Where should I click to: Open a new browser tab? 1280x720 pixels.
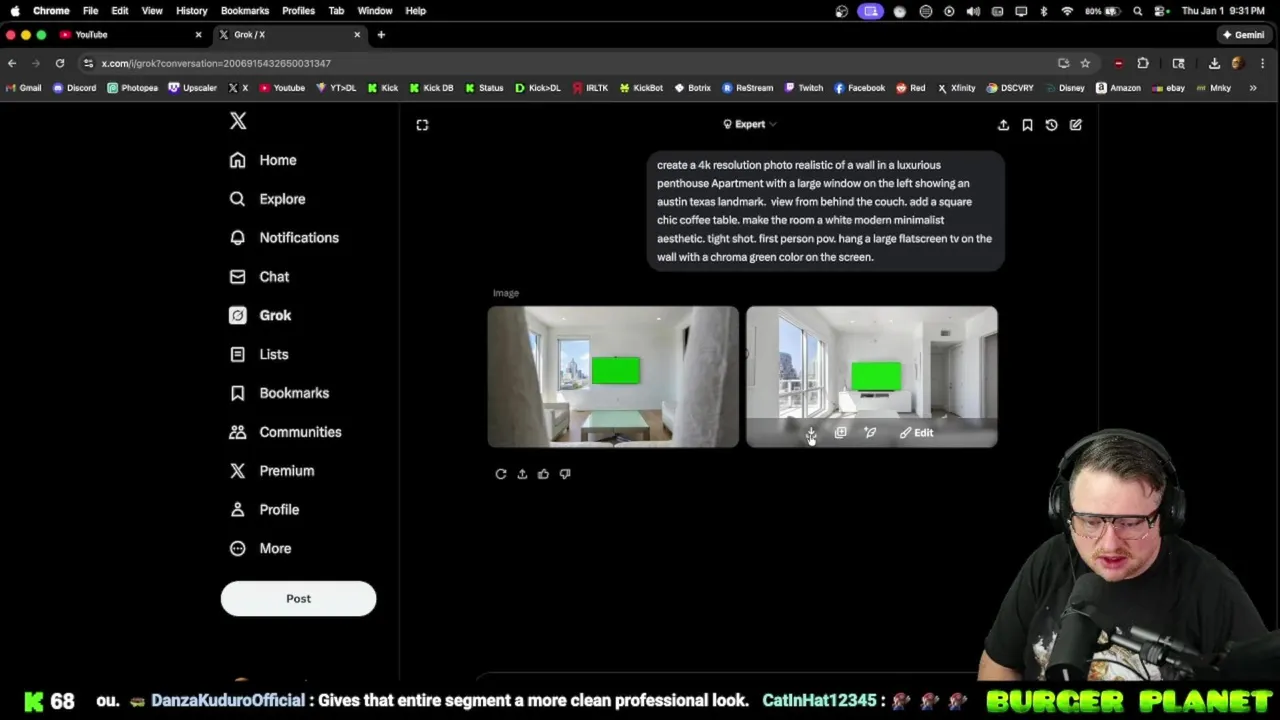(381, 35)
